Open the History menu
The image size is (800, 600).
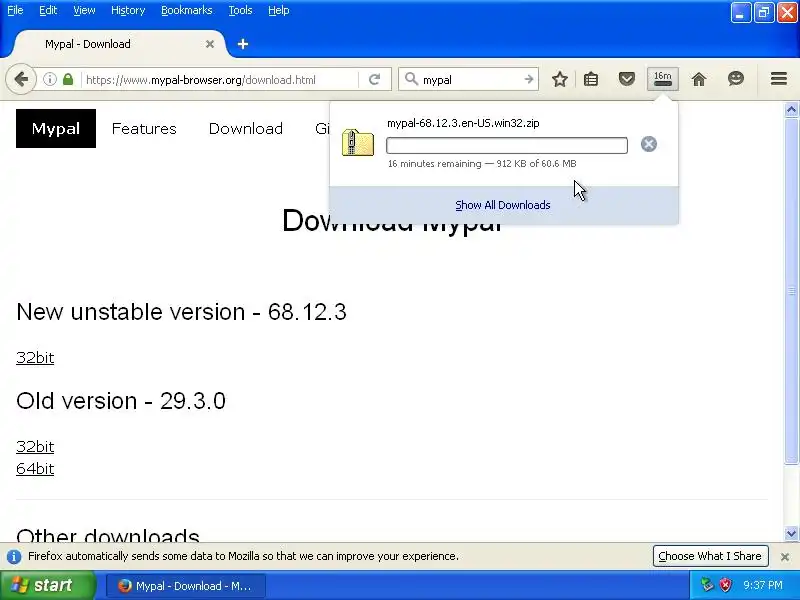(128, 10)
